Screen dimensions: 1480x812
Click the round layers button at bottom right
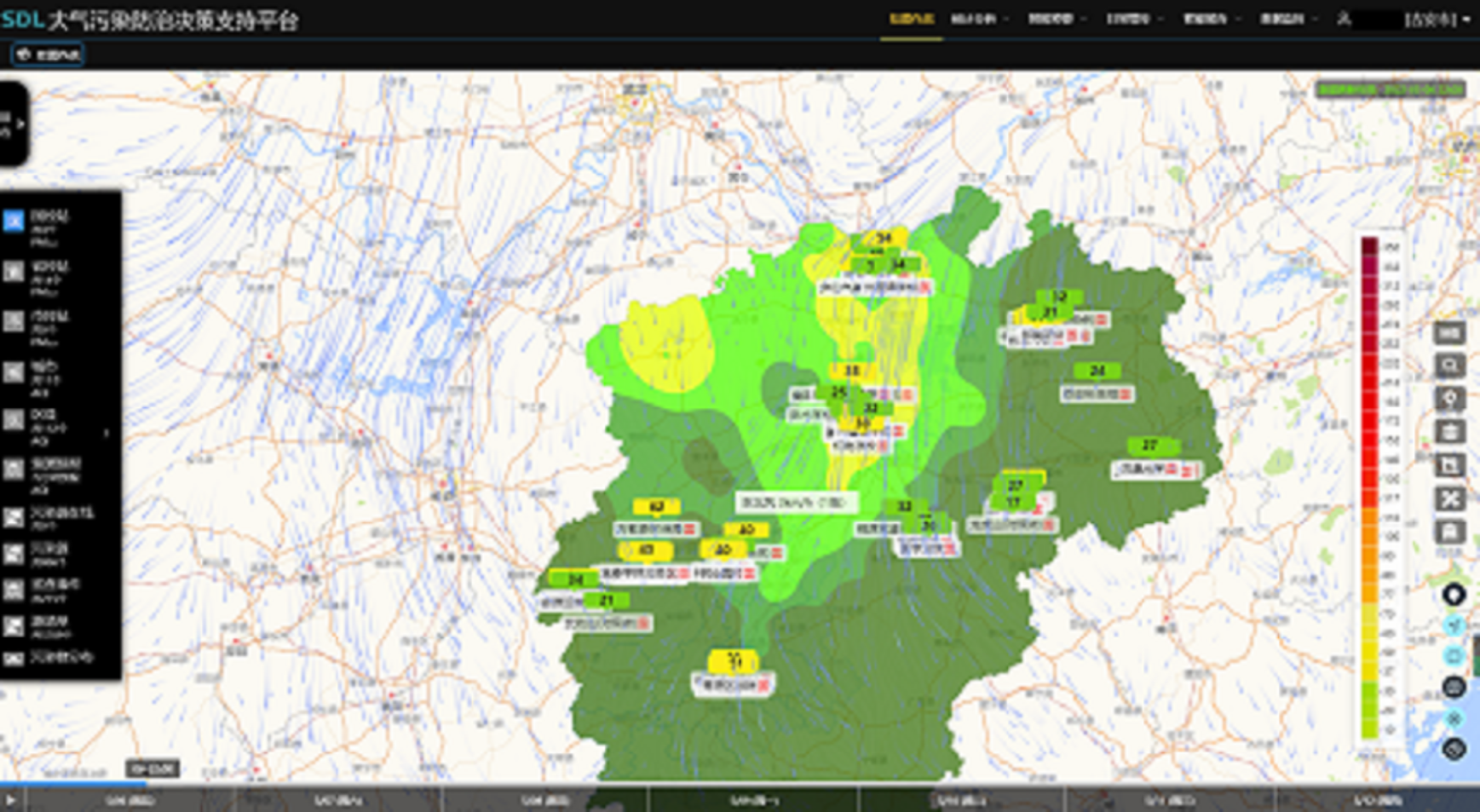pos(1454,749)
